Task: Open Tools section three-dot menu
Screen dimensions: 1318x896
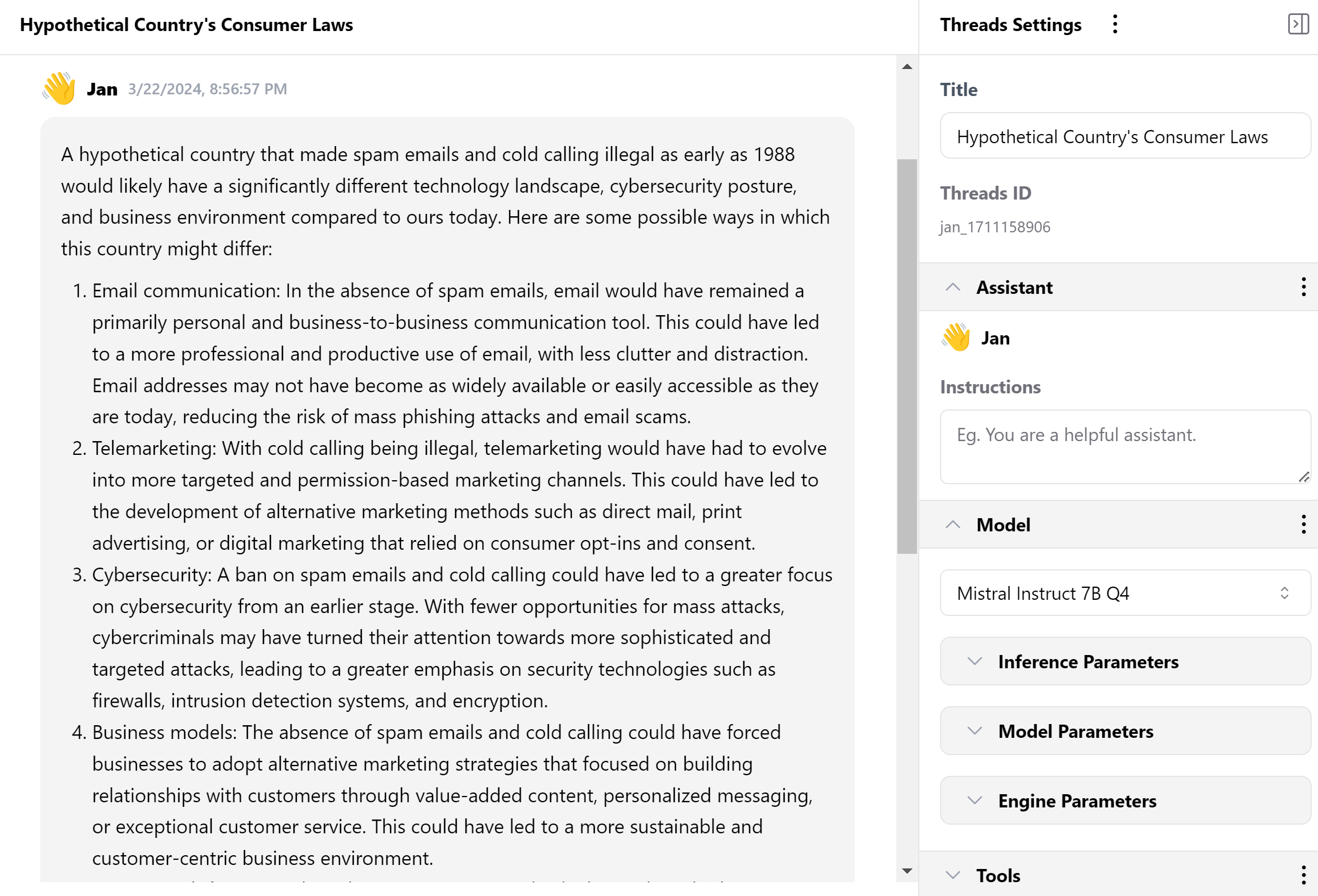Action: 1303,875
